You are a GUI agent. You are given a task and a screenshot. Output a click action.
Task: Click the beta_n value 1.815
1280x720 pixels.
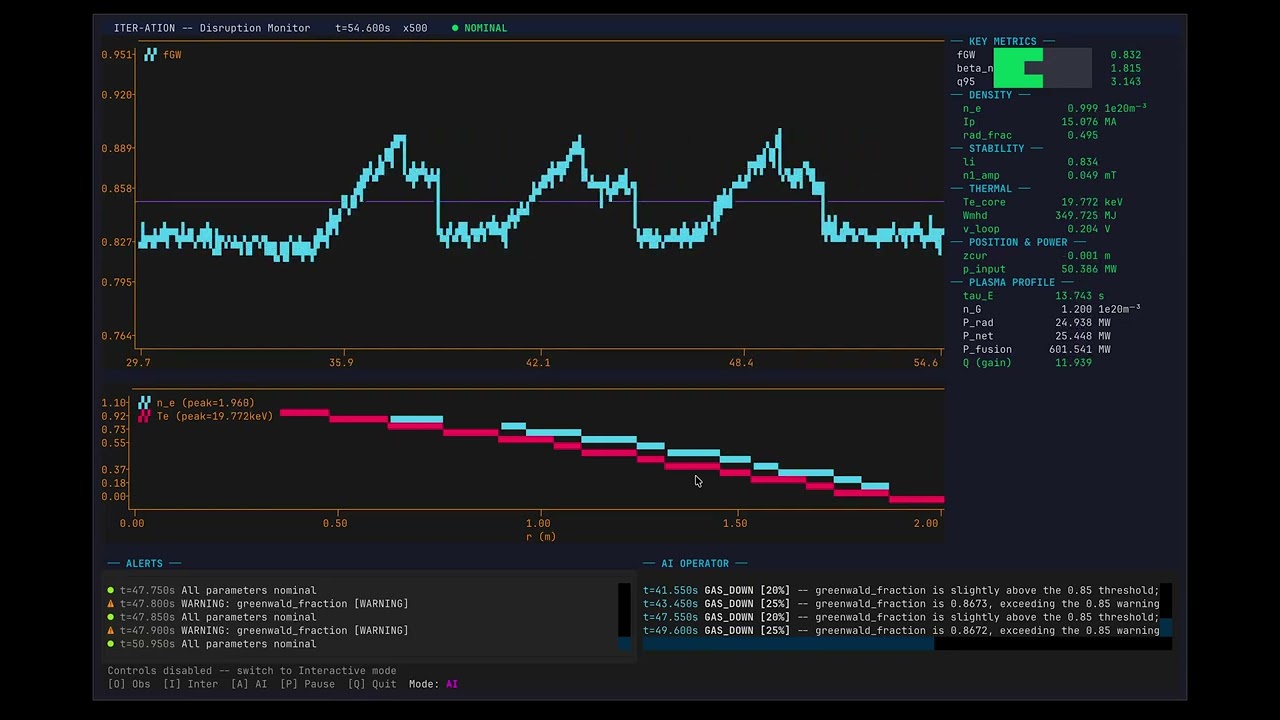(1125, 68)
